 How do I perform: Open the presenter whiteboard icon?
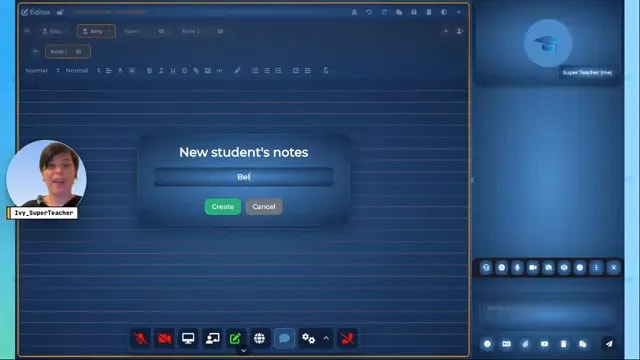(x=212, y=338)
